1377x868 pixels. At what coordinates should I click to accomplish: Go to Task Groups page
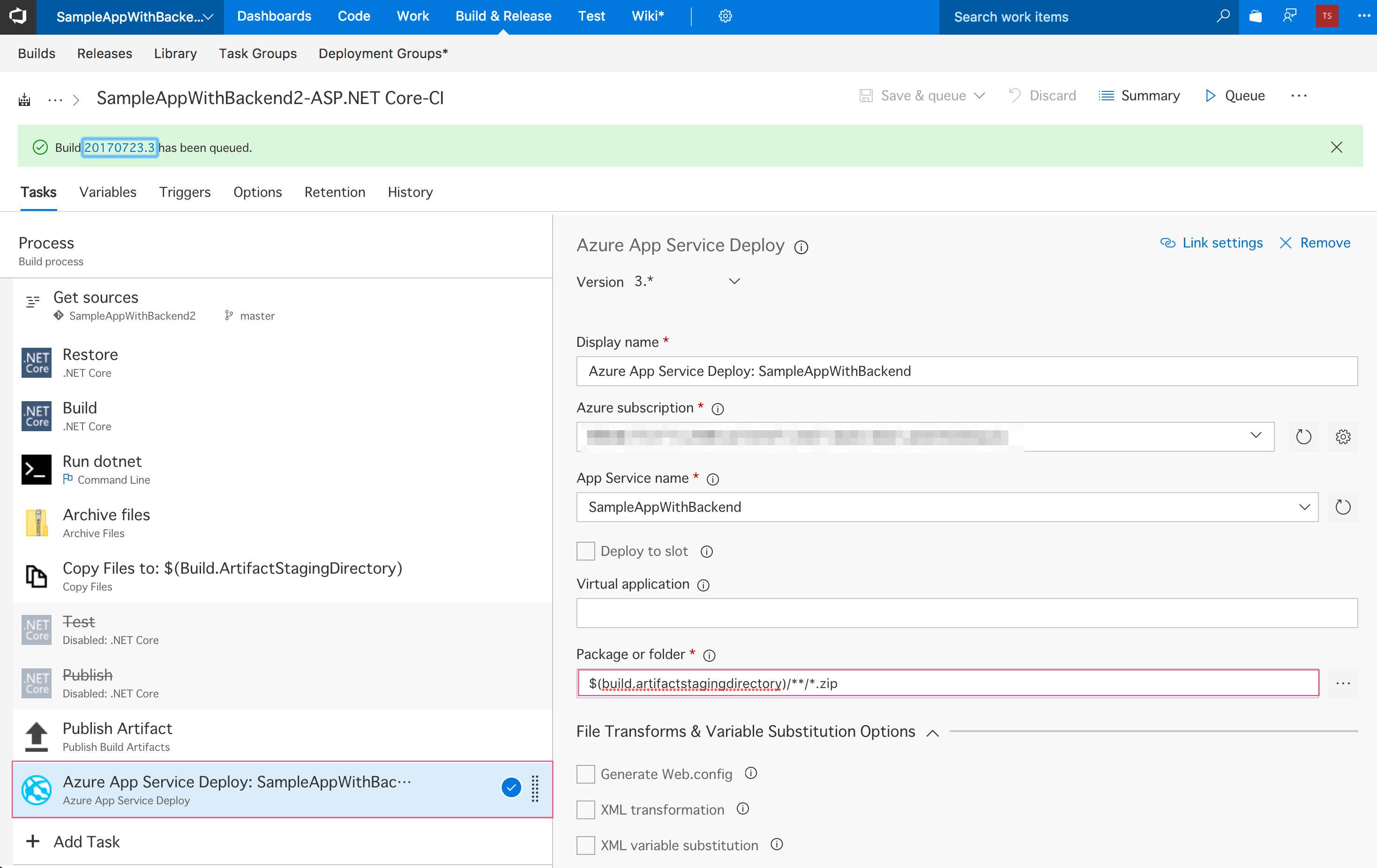pyautogui.click(x=258, y=54)
